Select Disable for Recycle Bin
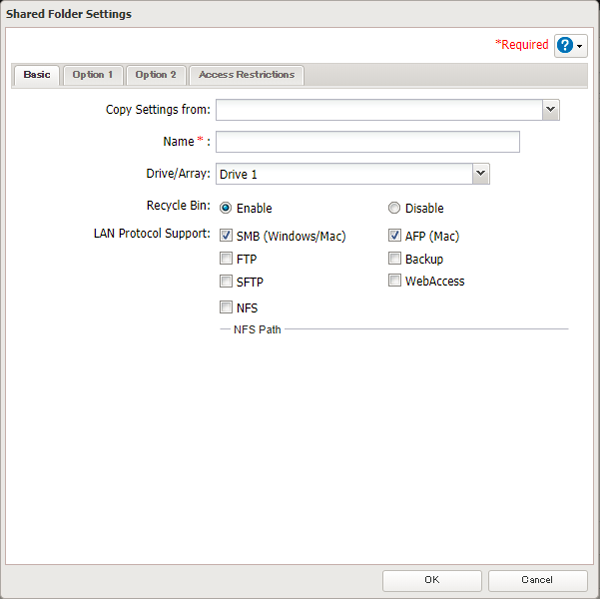This screenshot has height=599, width=600. pos(394,208)
